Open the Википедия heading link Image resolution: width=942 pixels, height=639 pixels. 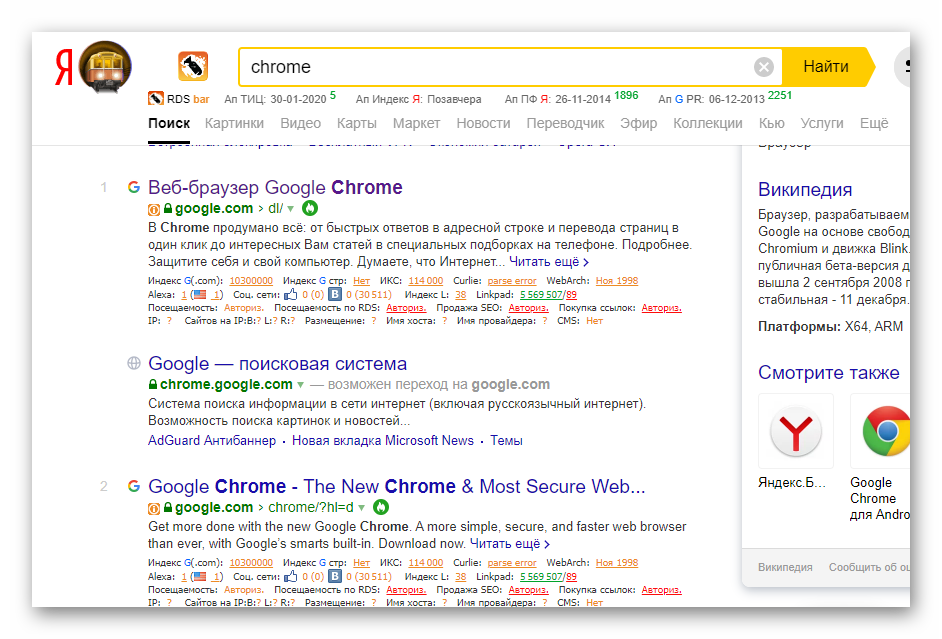point(805,190)
